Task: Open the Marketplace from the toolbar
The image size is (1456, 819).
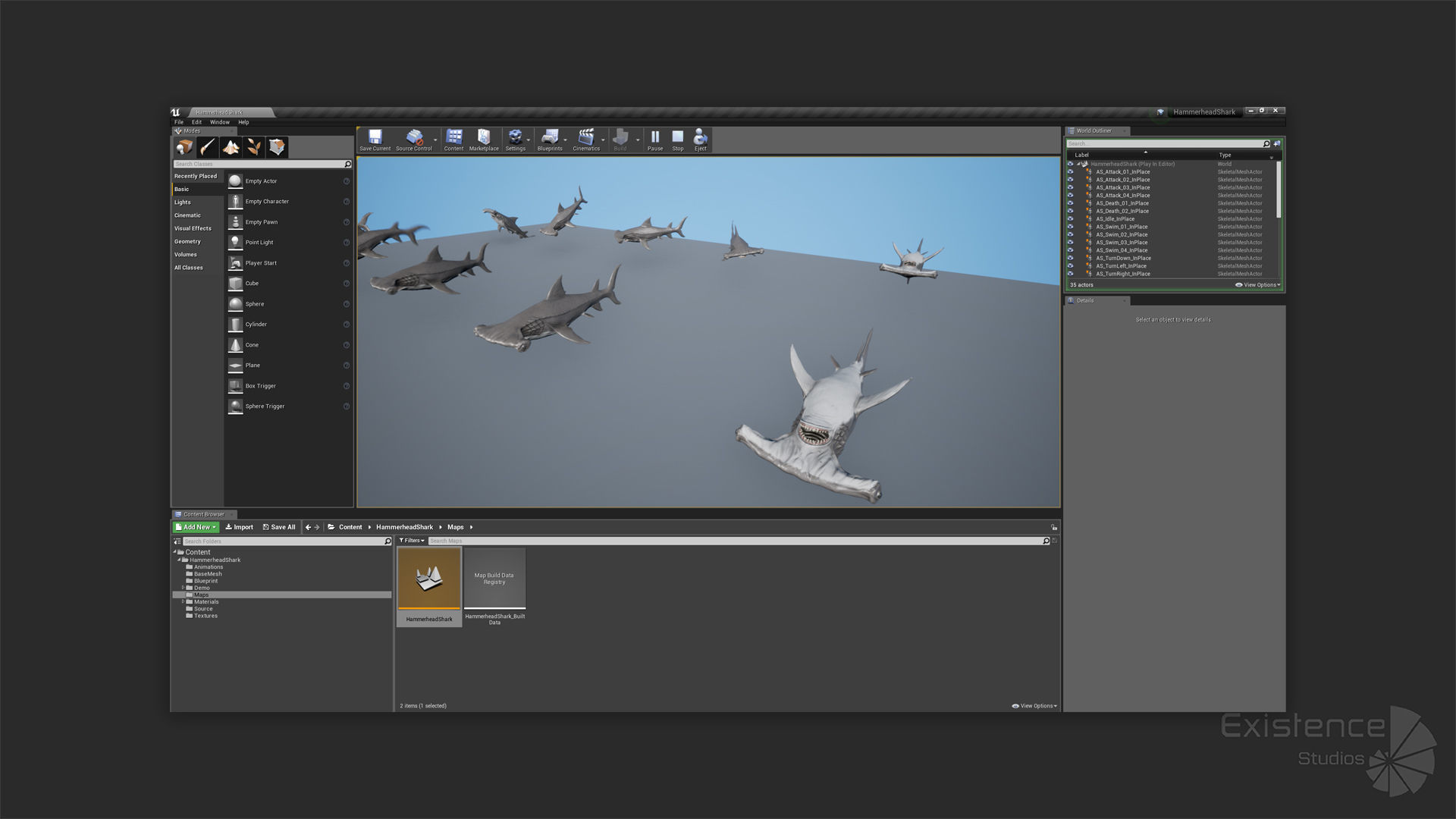Action: coord(484,138)
